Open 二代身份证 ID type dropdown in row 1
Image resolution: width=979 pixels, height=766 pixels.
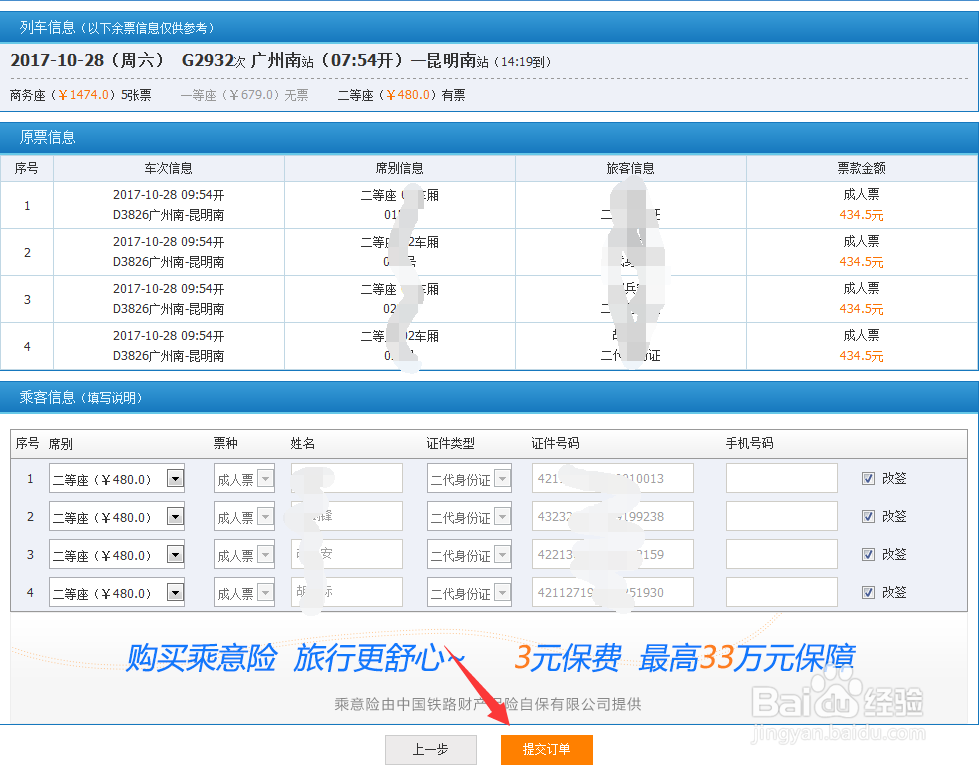click(470, 479)
